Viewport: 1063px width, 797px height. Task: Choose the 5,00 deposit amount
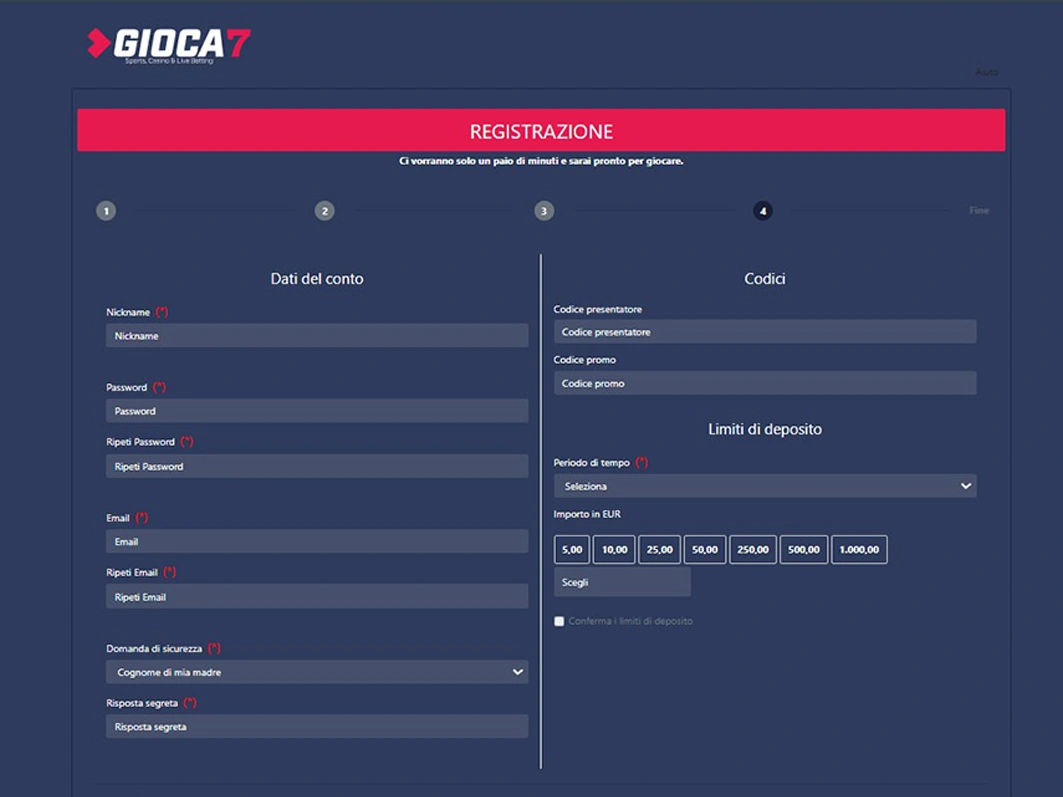coord(572,550)
